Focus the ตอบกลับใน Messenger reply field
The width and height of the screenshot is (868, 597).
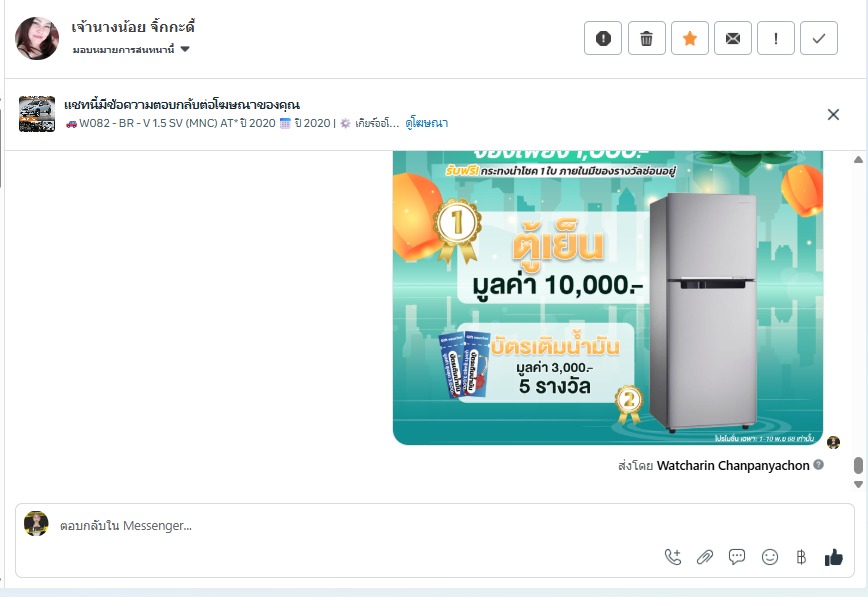pos(354,526)
